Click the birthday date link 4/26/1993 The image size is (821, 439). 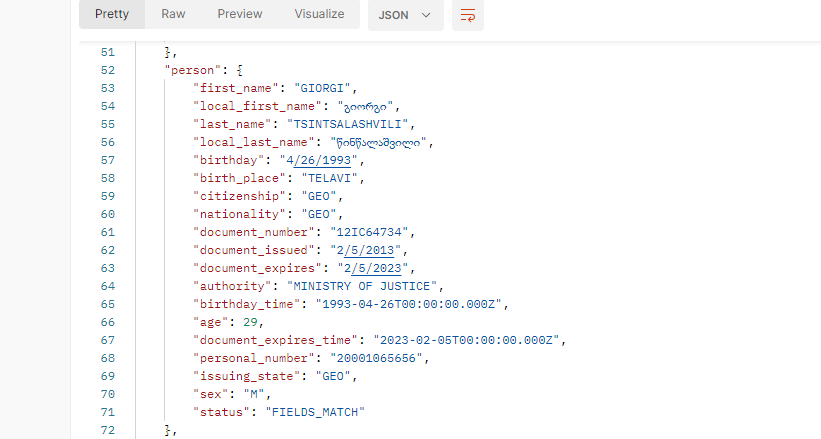pyautogui.click(x=321, y=160)
